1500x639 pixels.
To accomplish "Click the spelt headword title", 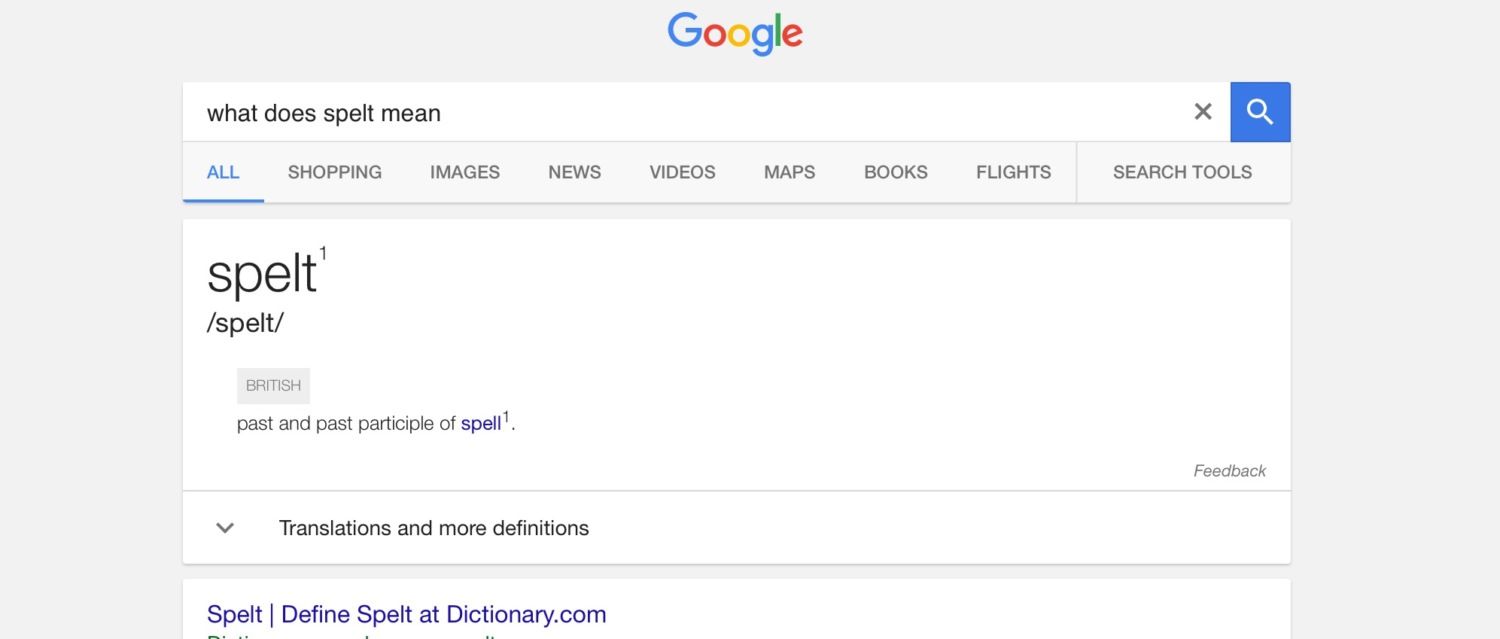I will 262,275.
